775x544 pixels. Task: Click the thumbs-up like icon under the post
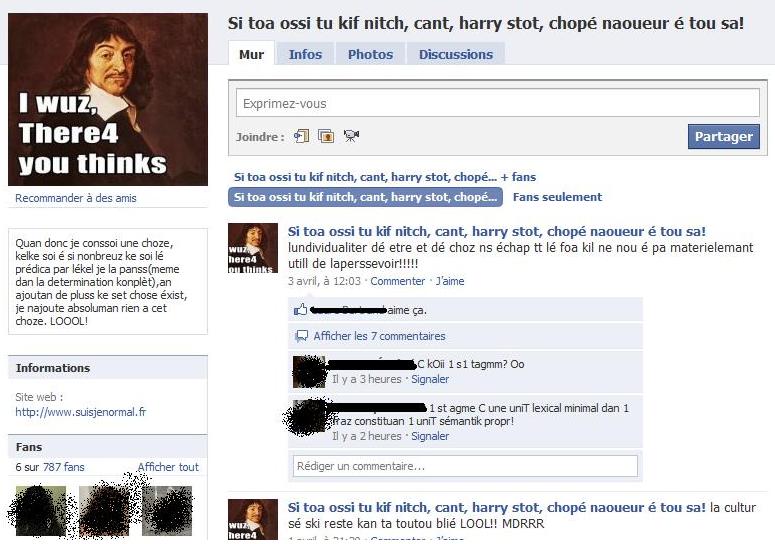pyautogui.click(x=301, y=310)
